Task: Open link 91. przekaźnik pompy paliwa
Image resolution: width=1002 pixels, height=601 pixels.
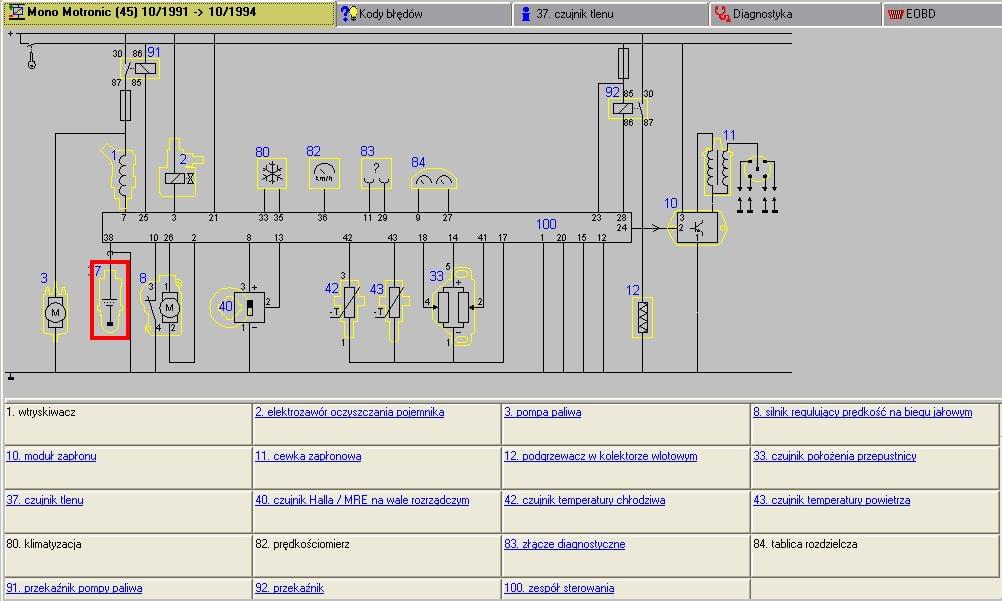Action: pos(74,588)
